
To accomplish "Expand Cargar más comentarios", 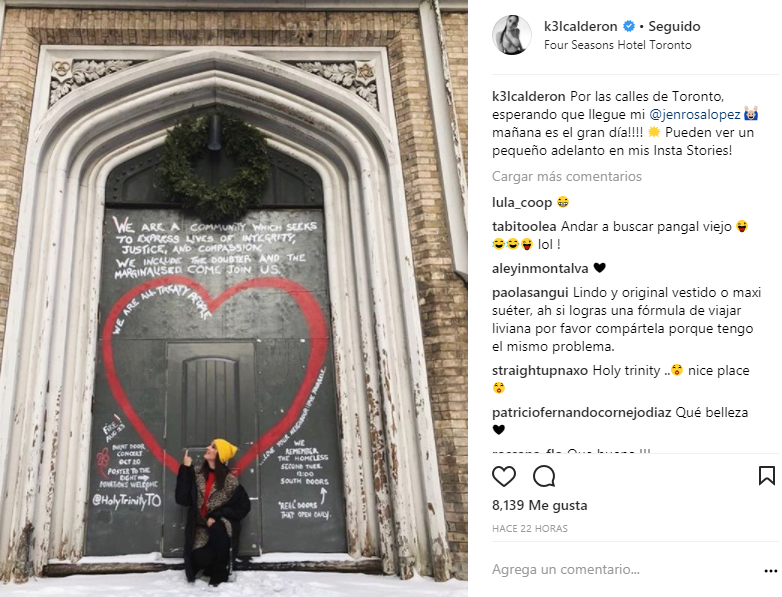I will [x=567, y=177].
